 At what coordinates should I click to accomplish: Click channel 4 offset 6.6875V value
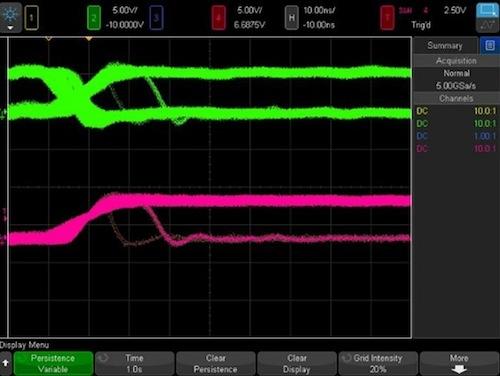point(249,25)
